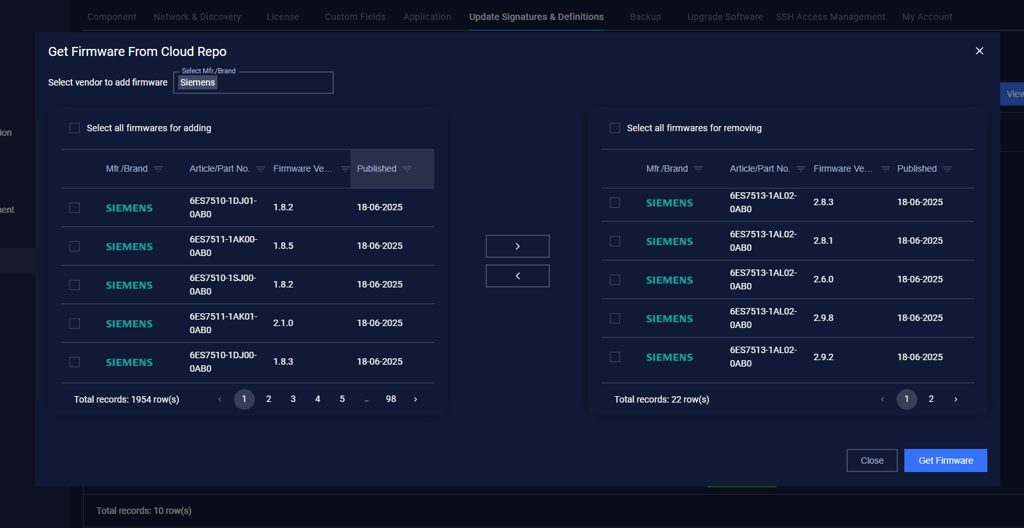This screenshot has width=1024, height=528.
Task: Switch to the Backup tab
Action: 645,17
